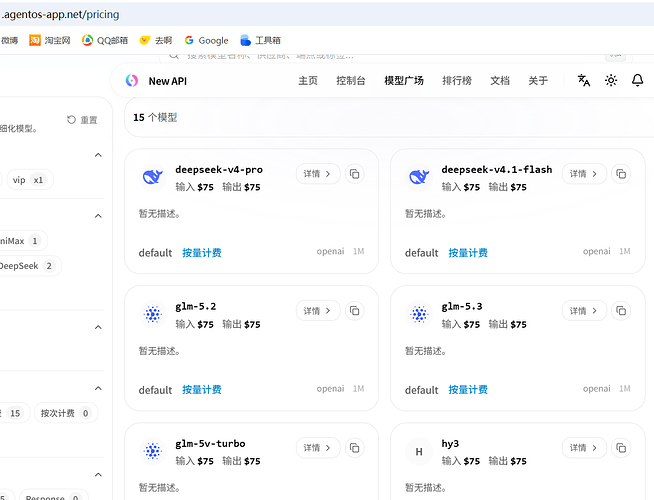Click the 'default' label on glm-5.2
Image resolution: width=654 pixels, height=500 pixels.
click(x=155, y=390)
